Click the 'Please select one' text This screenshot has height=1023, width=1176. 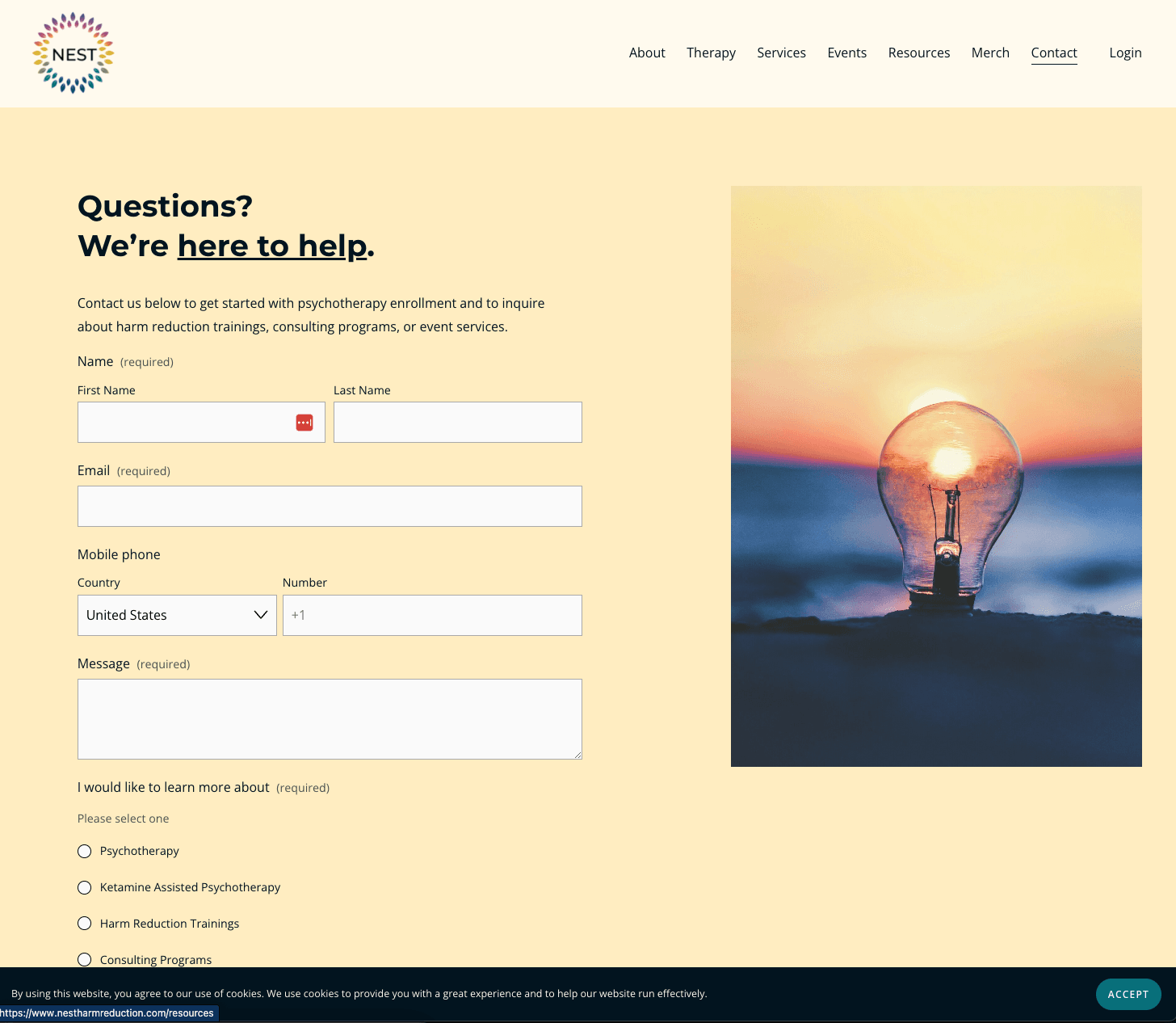click(124, 819)
